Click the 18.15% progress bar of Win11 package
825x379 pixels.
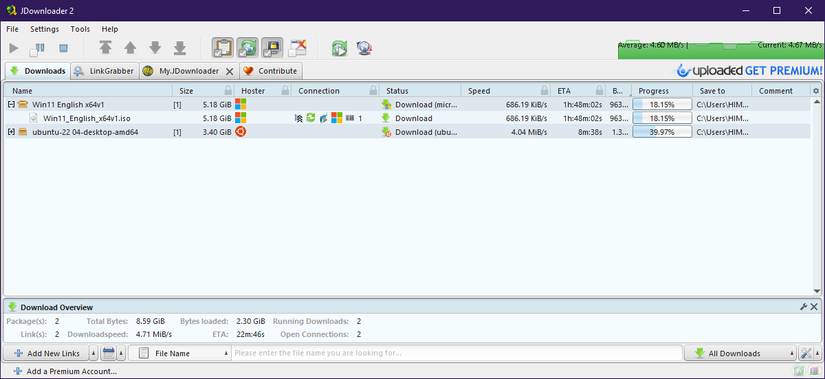point(662,105)
